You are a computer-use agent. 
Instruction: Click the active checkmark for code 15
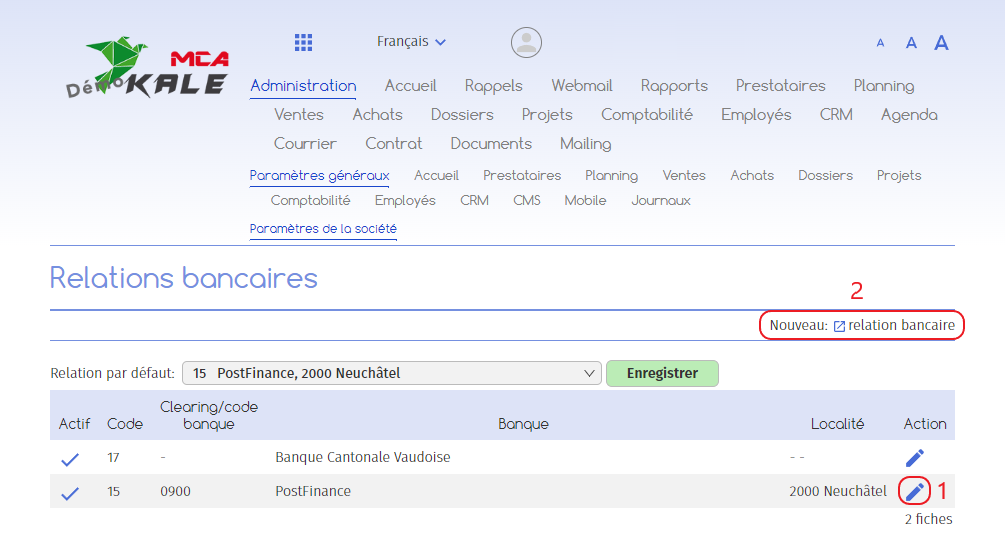point(70,493)
